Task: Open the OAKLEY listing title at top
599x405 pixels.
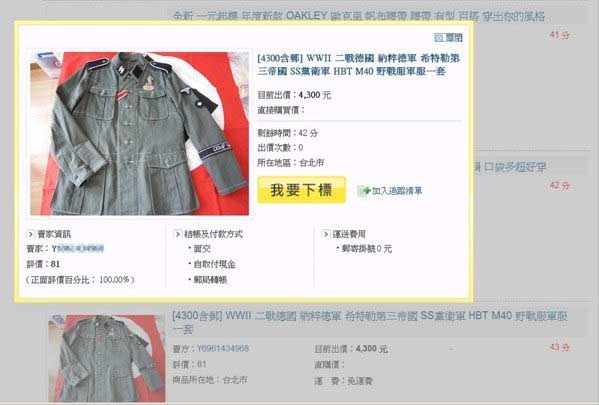Action: (359, 16)
